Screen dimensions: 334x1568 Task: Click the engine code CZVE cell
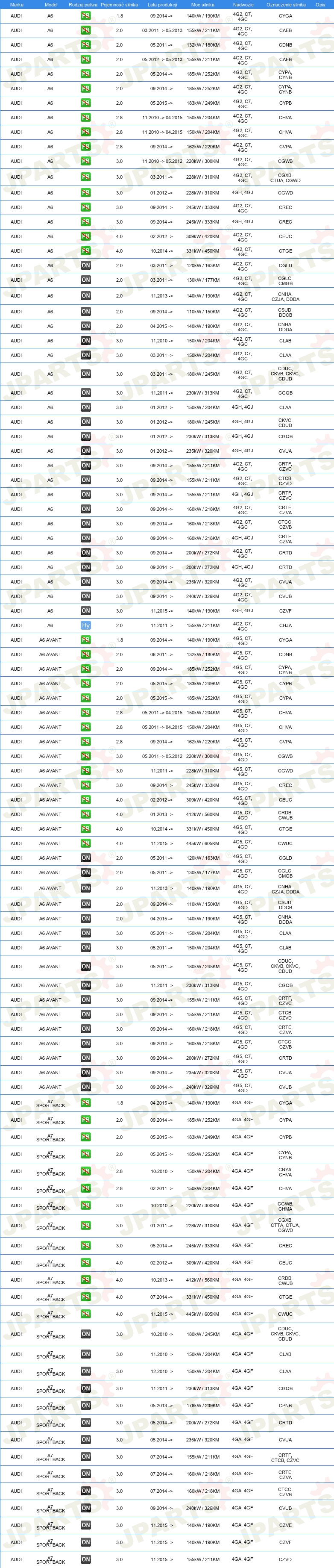(x=285, y=1525)
